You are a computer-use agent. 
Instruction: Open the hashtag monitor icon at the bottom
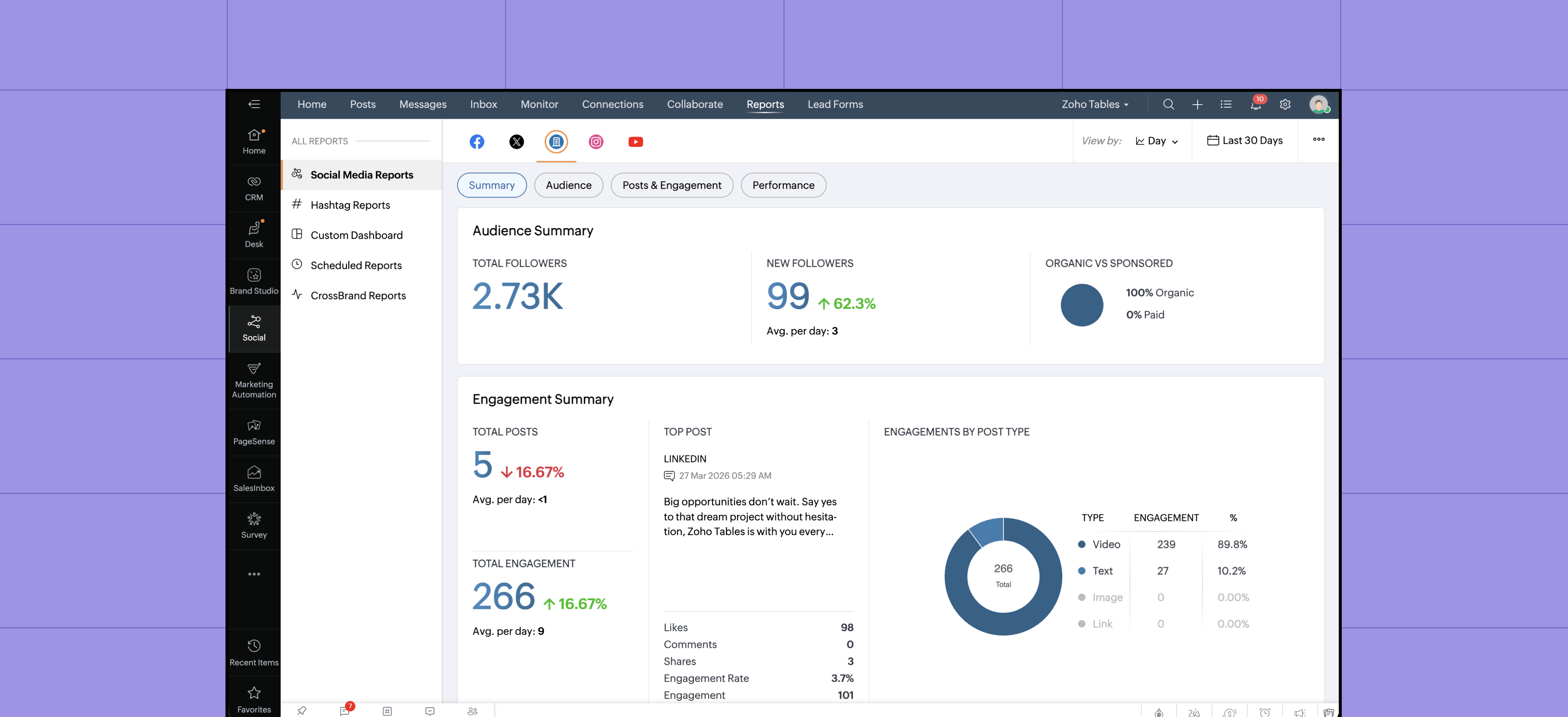(x=387, y=711)
